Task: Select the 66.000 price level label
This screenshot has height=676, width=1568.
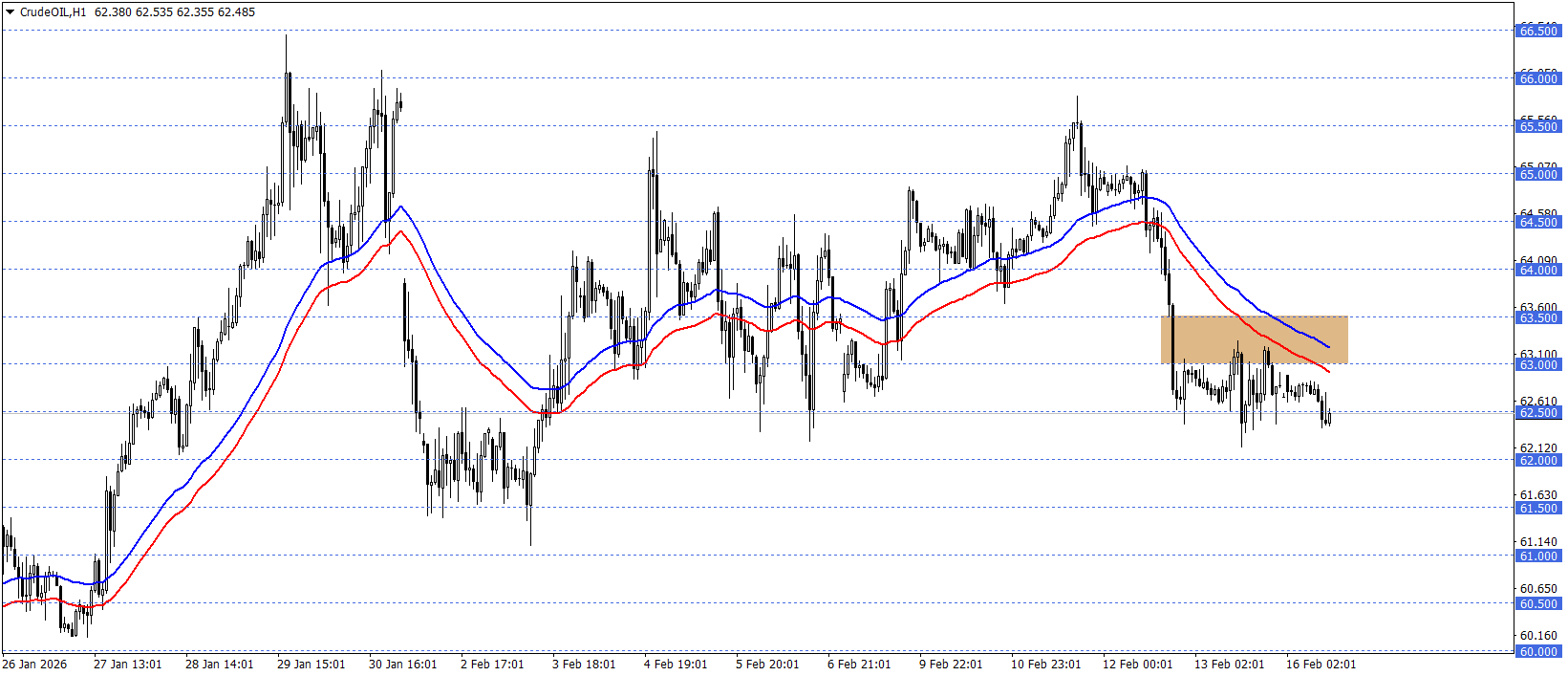Action: tap(1537, 78)
